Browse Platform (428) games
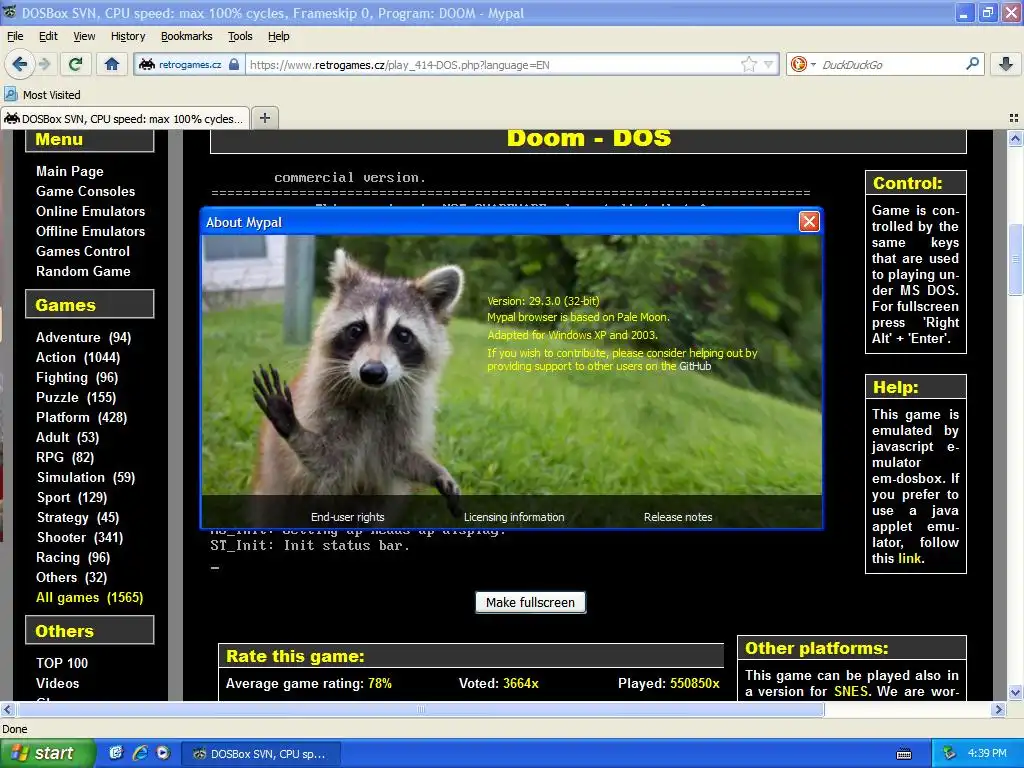This screenshot has width=1024, height=768. point(82,417)
